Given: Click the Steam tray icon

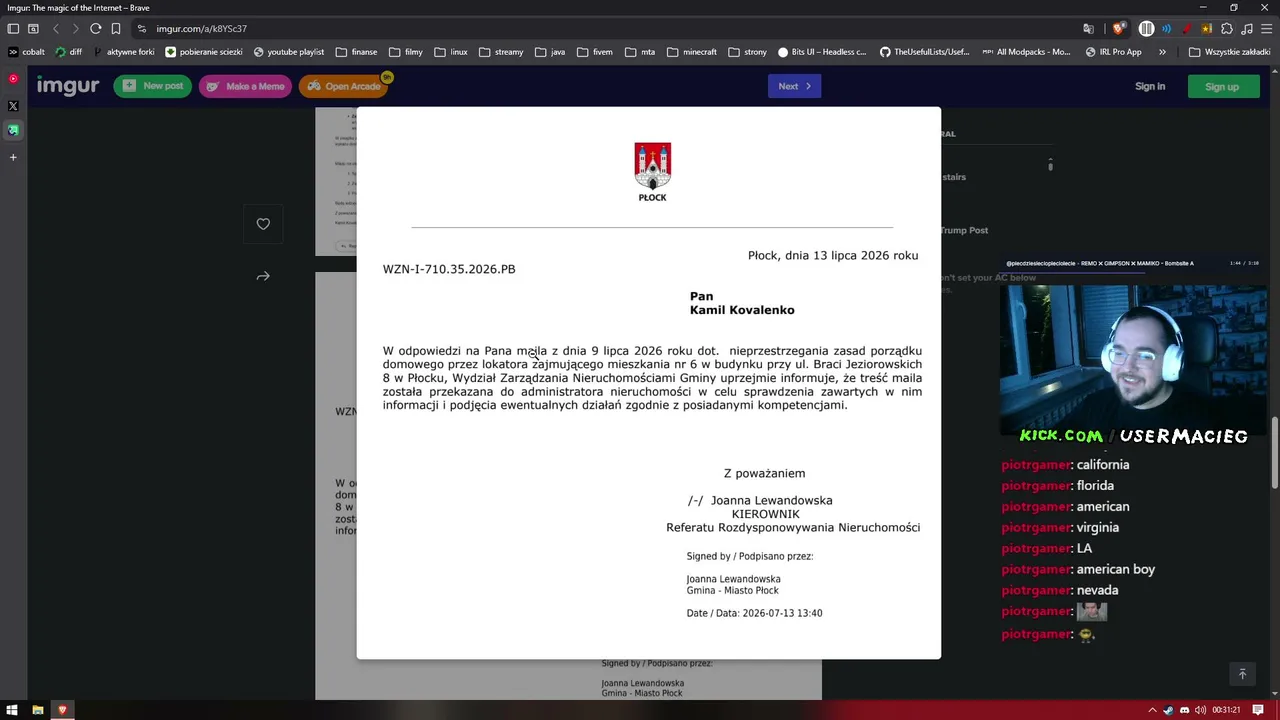Looking at the screenshot, I should pos(1168,710).
